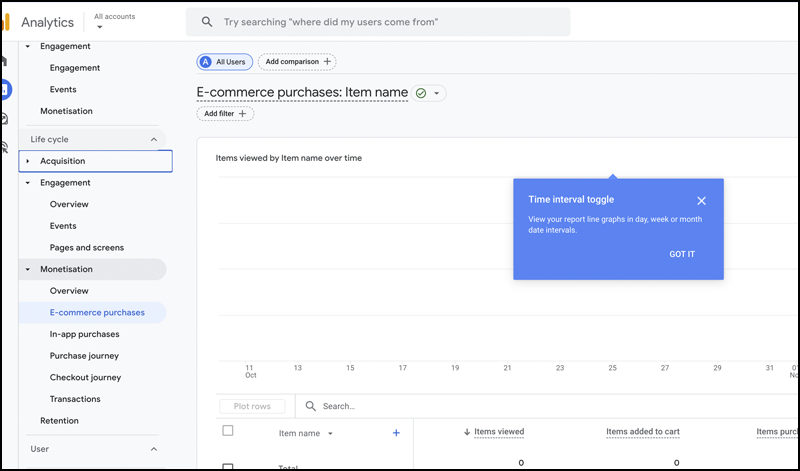
Task: Open the Purchase journey report
Action: 84,356
